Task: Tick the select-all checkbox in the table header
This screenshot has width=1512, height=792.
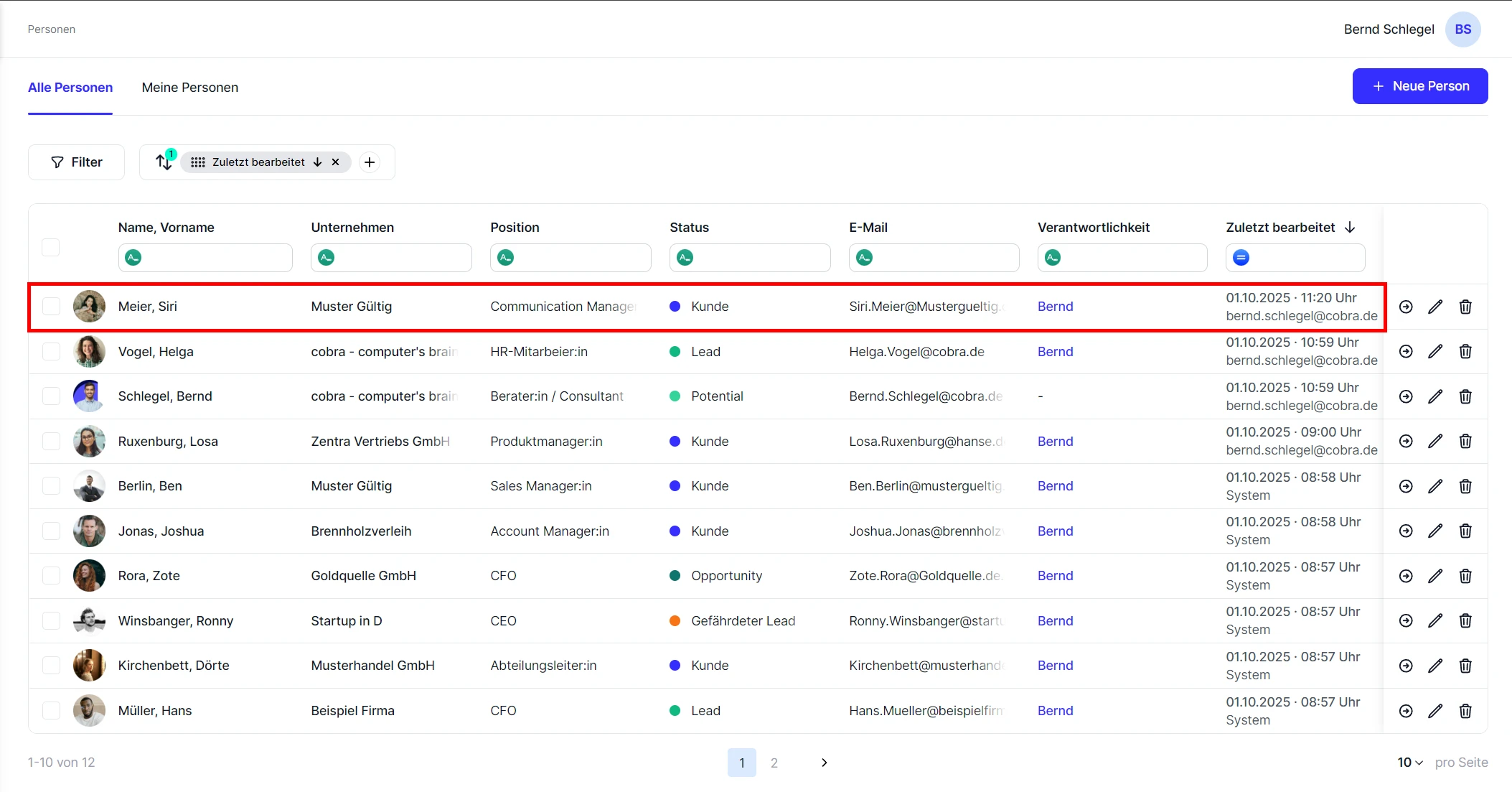Action: [51, 247]
